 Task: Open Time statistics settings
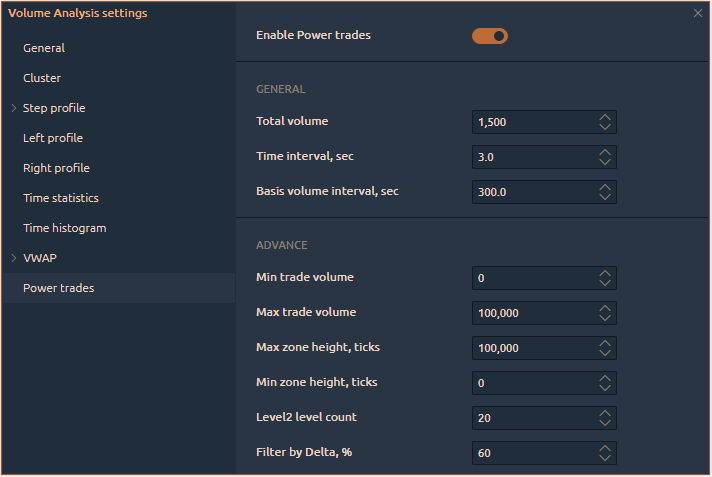pyautogui.click(x=61, y=198)
